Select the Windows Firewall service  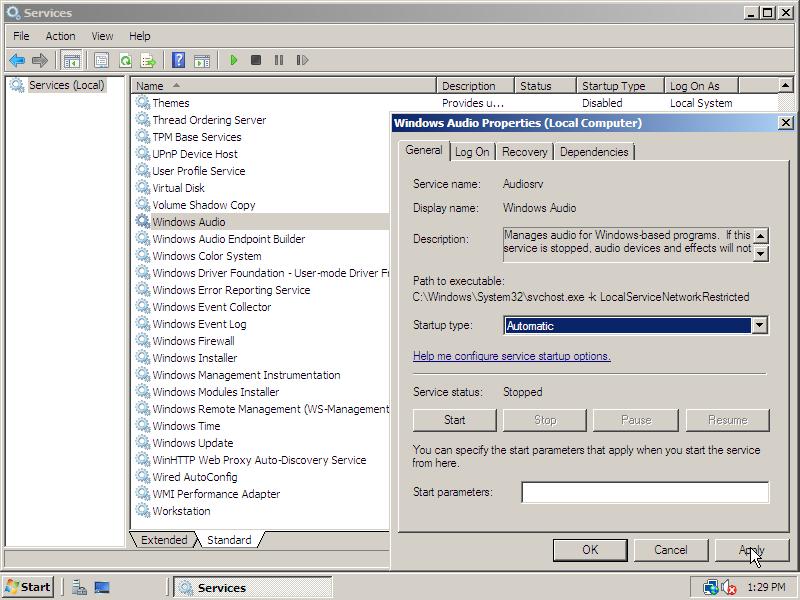tap(193, 341)
